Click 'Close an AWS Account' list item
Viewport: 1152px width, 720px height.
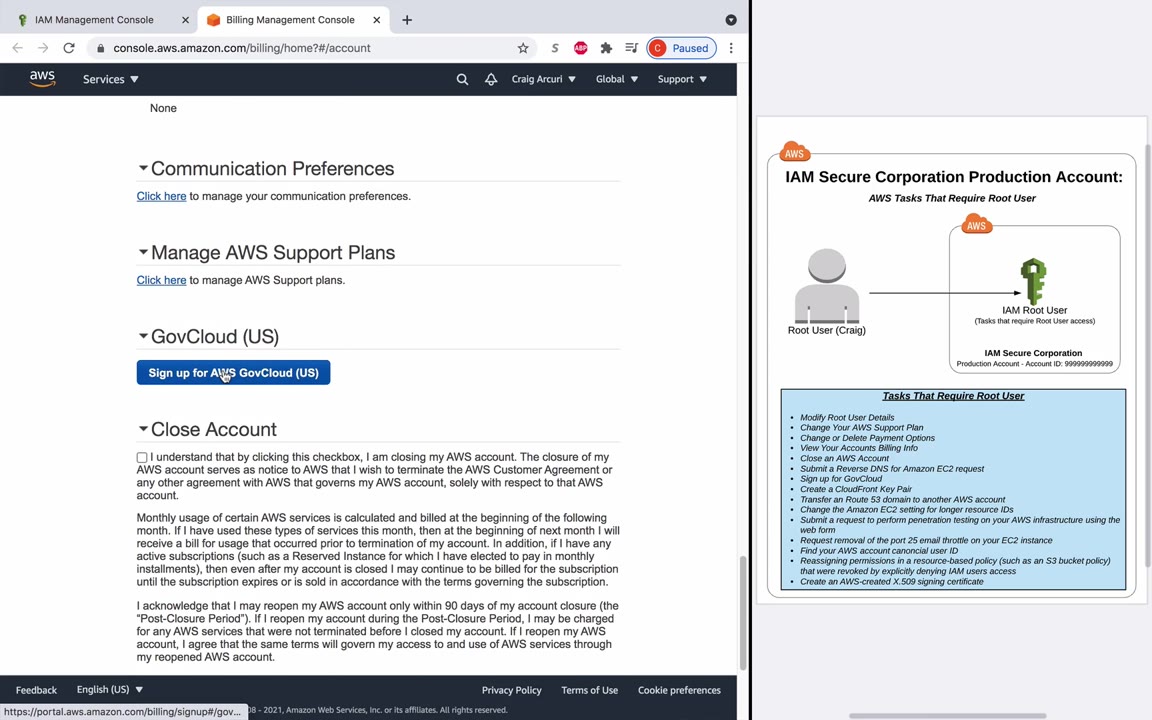pyautogui.click(x=844, y=458)
